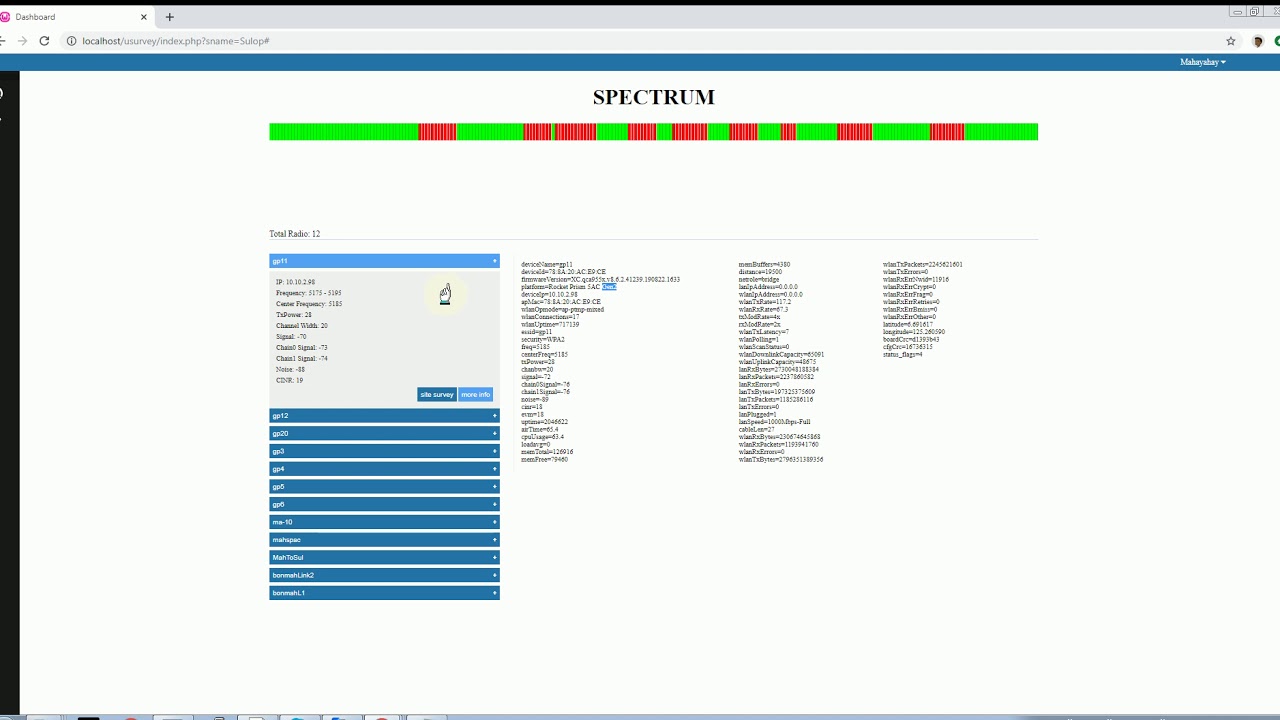Expand the bonmahLink2 radio panel

(x=384, y=575)
